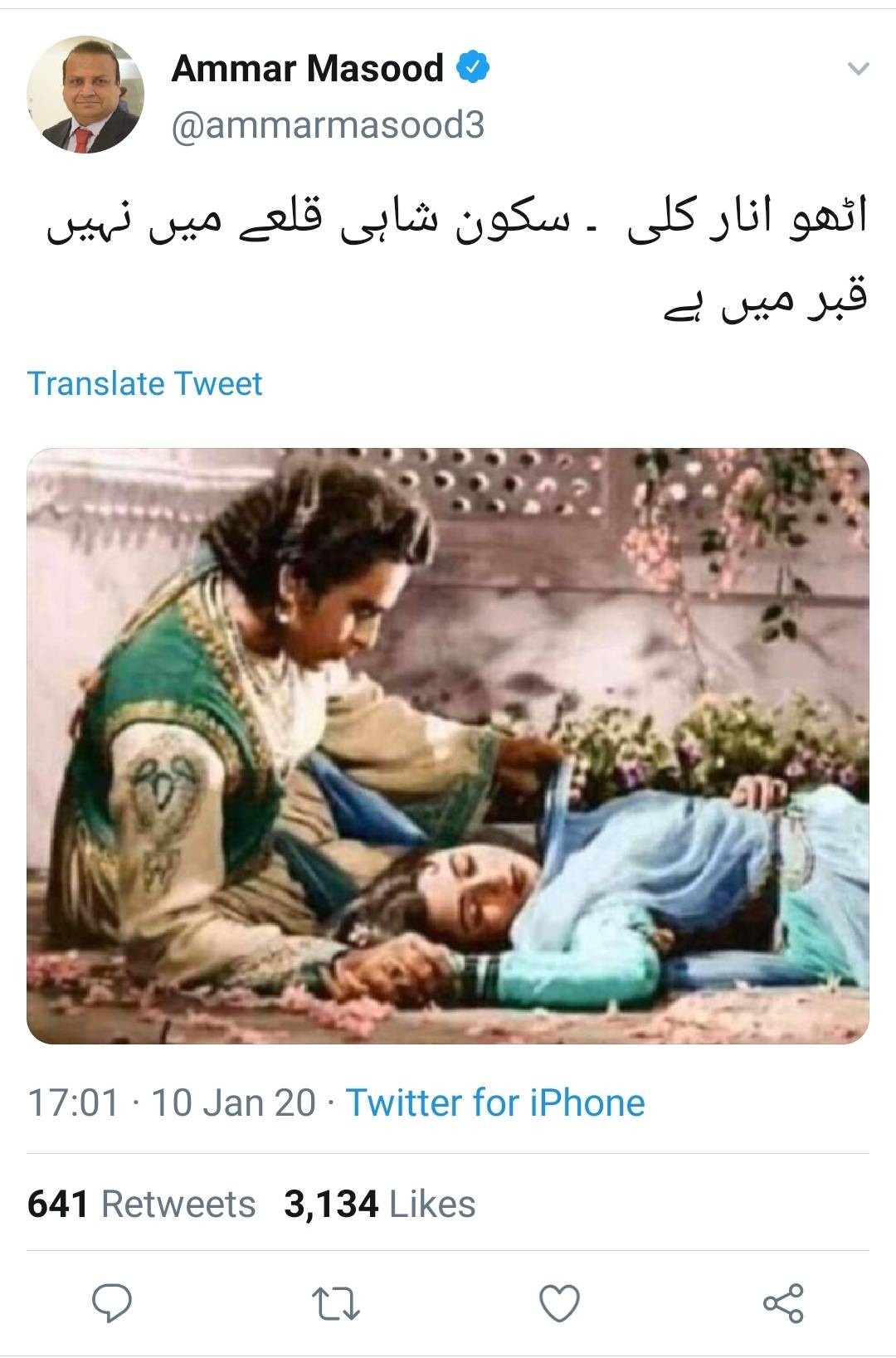Select the first line of Urdu text
The height and width of the screenshot is (1358, 896).
coord(456,222)
